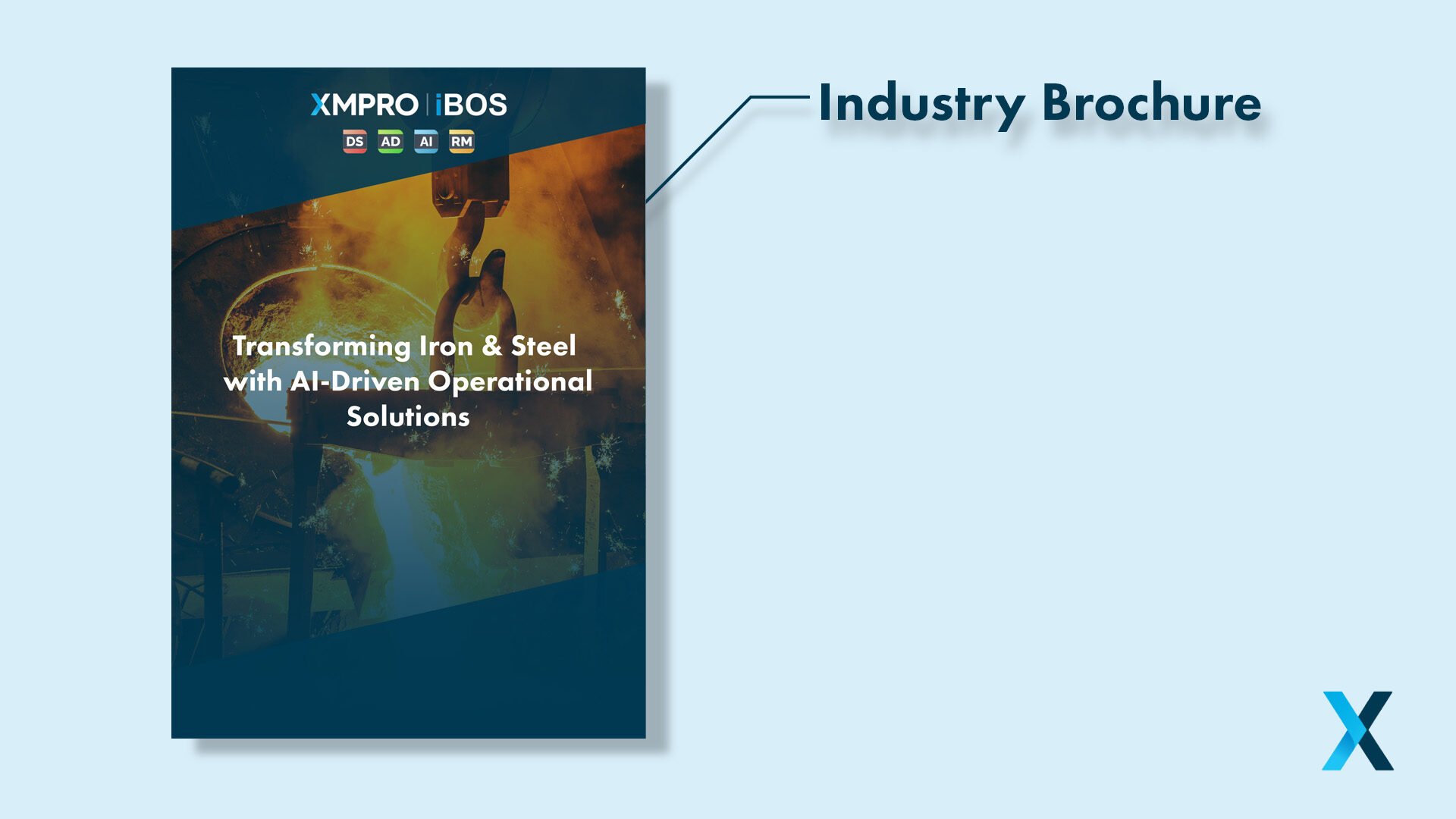Click 'Transforming Iron & Steel' title line

pyautogui.click(x=404, y=346)
